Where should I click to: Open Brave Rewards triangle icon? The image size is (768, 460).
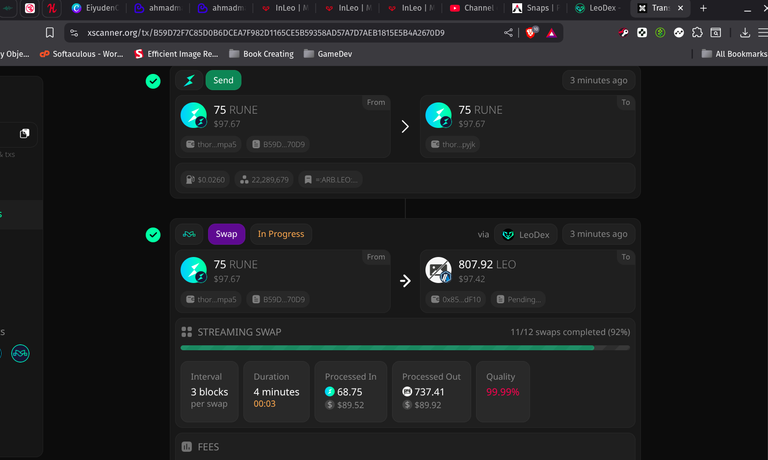click(552, 33)
